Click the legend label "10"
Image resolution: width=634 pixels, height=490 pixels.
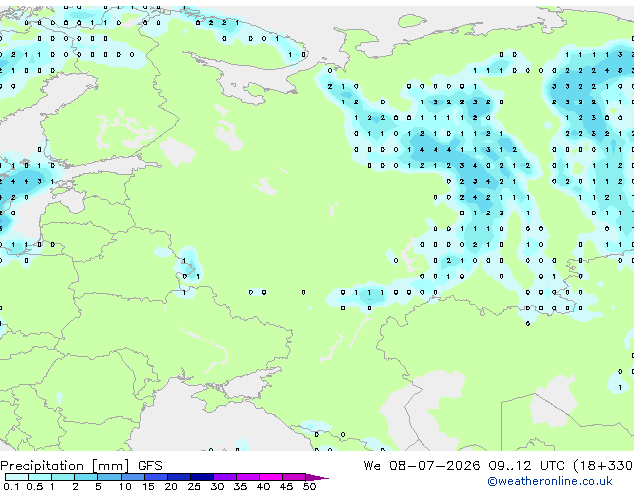click(125, 486)
